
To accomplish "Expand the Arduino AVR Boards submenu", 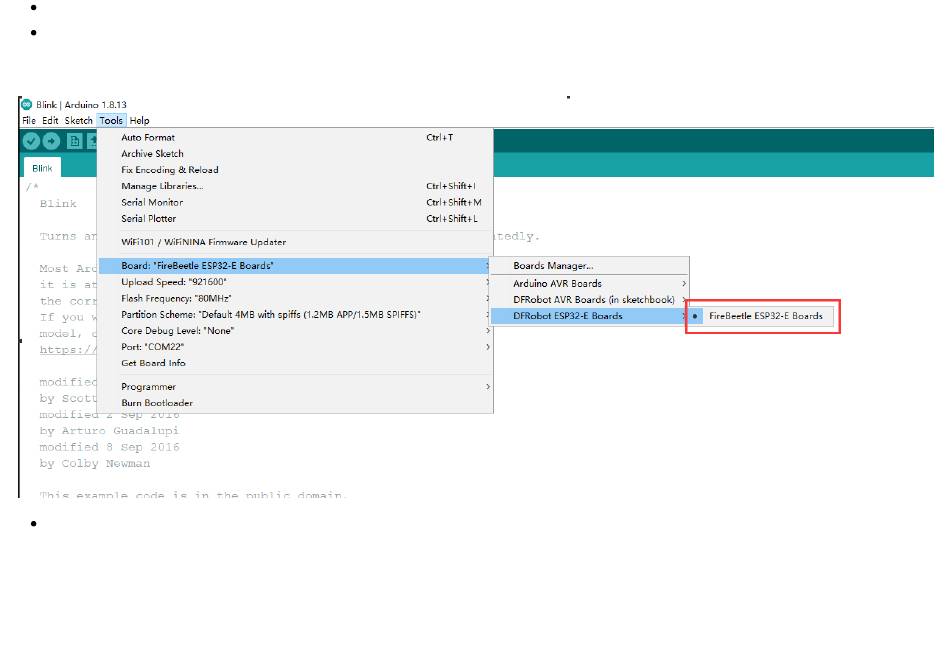I will coord(590,284).
